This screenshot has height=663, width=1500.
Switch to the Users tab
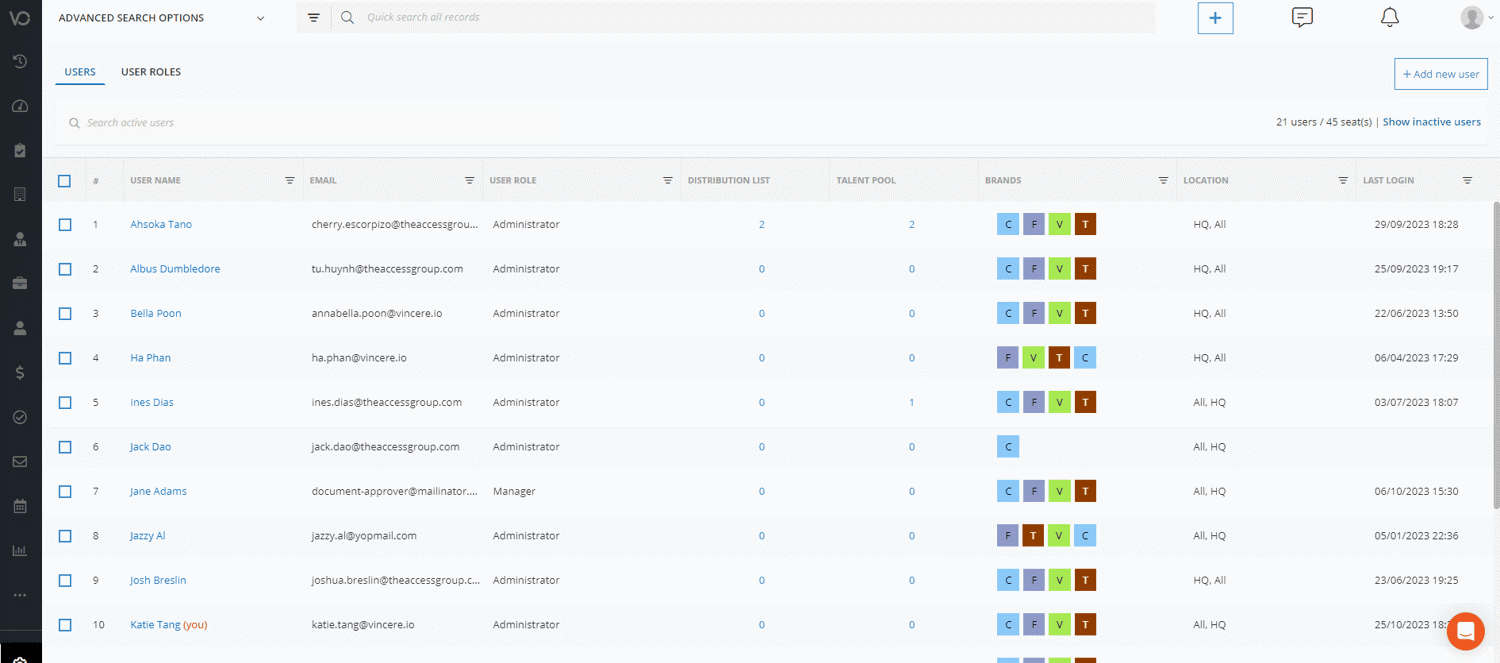tap(80, 72)
